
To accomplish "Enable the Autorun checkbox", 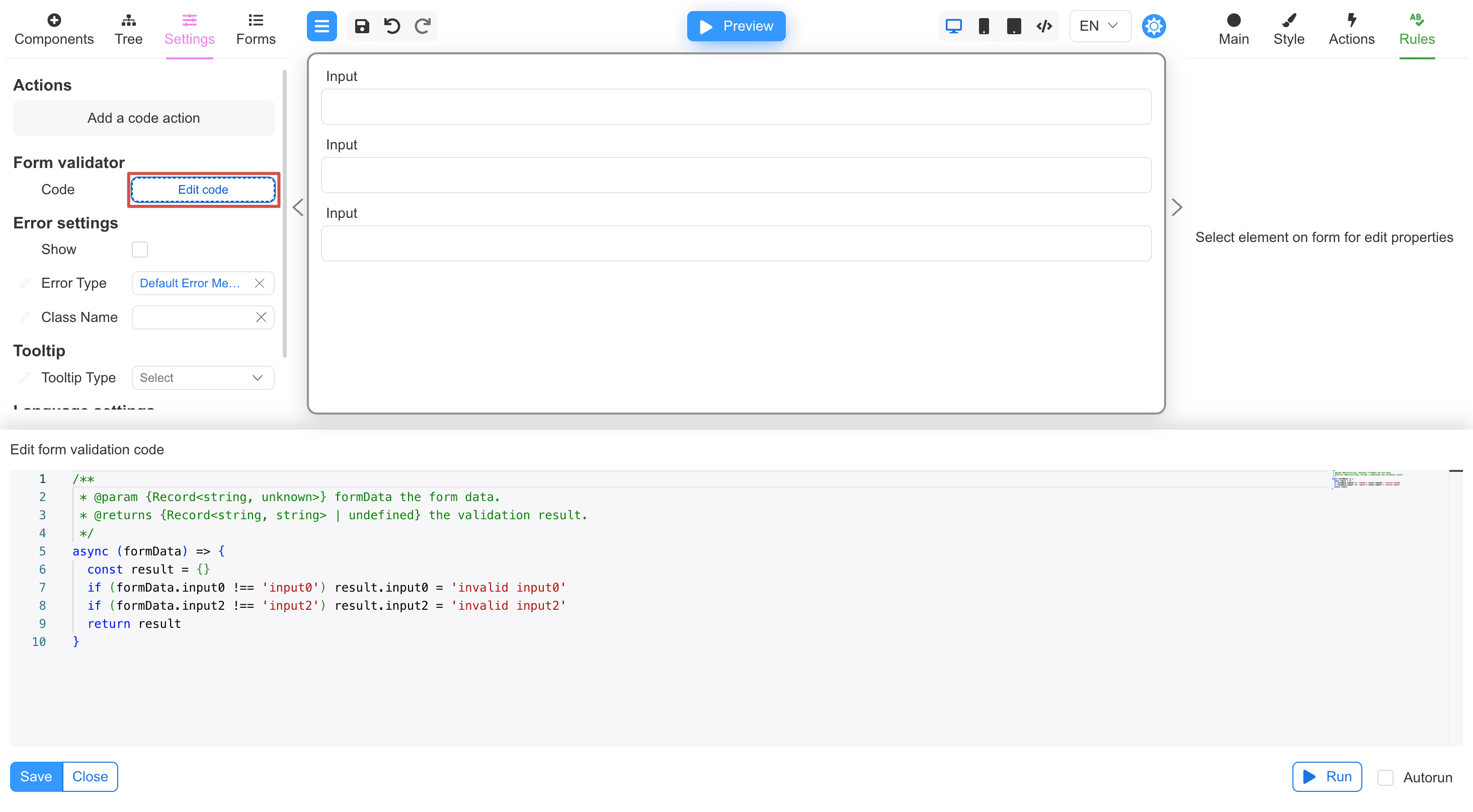I will tap(1385, 777).
